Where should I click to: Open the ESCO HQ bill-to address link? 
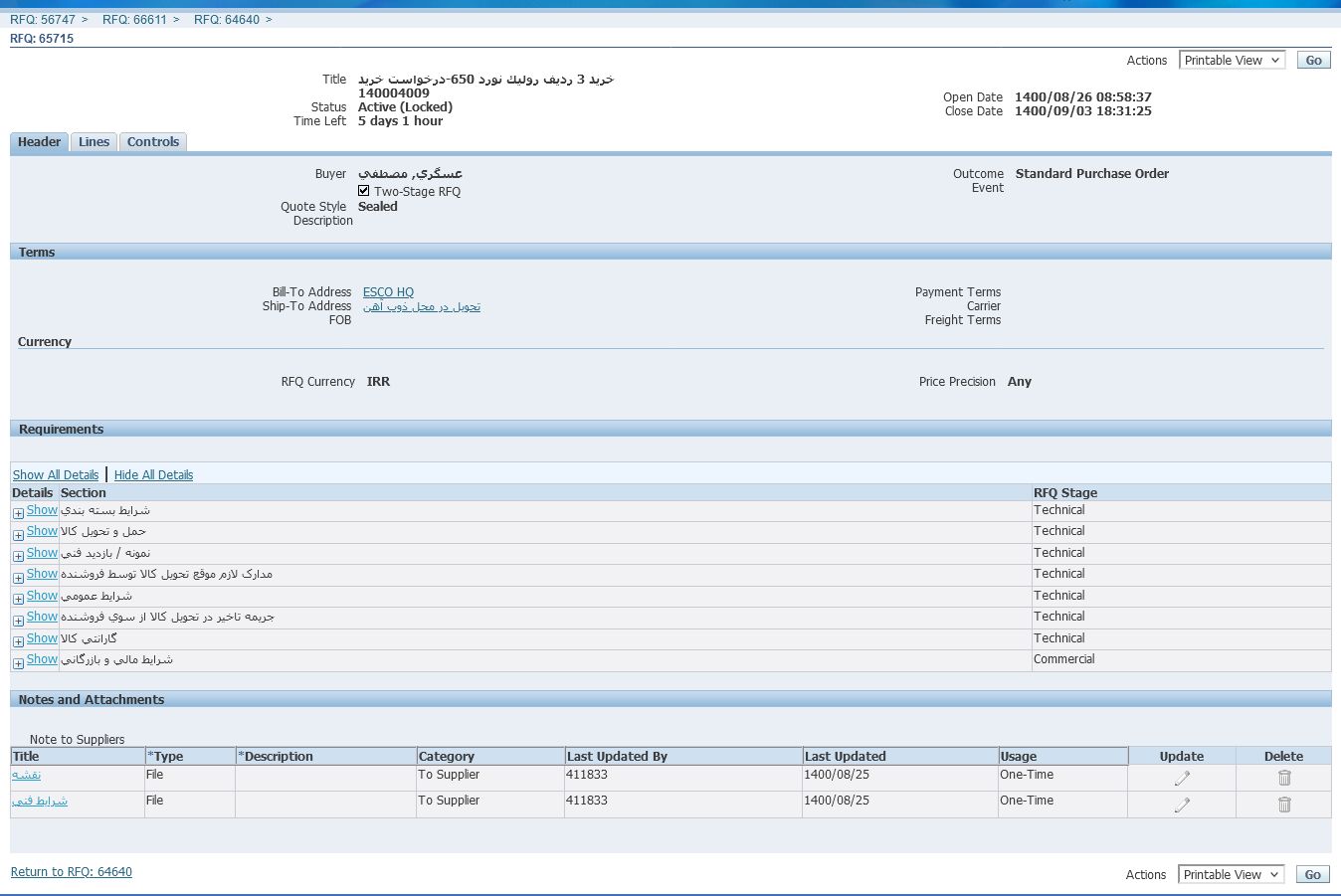point(388,292)
